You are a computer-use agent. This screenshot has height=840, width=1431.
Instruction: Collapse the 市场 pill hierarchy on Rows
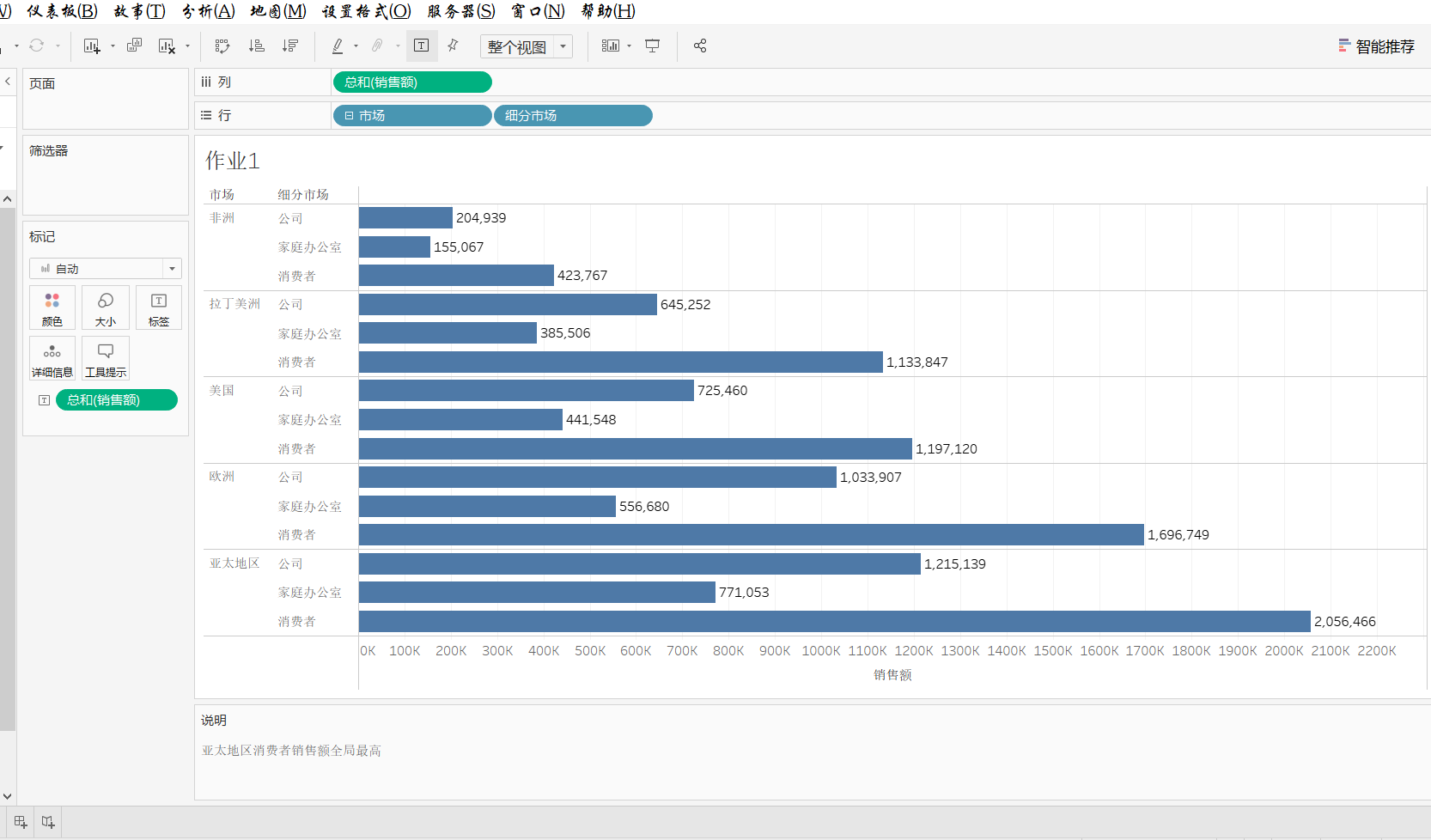349,116
